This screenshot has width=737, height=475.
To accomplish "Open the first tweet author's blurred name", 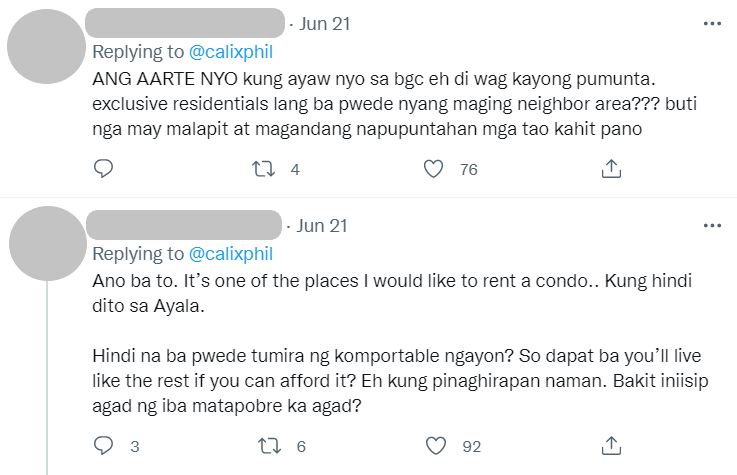I will (185, 23).
